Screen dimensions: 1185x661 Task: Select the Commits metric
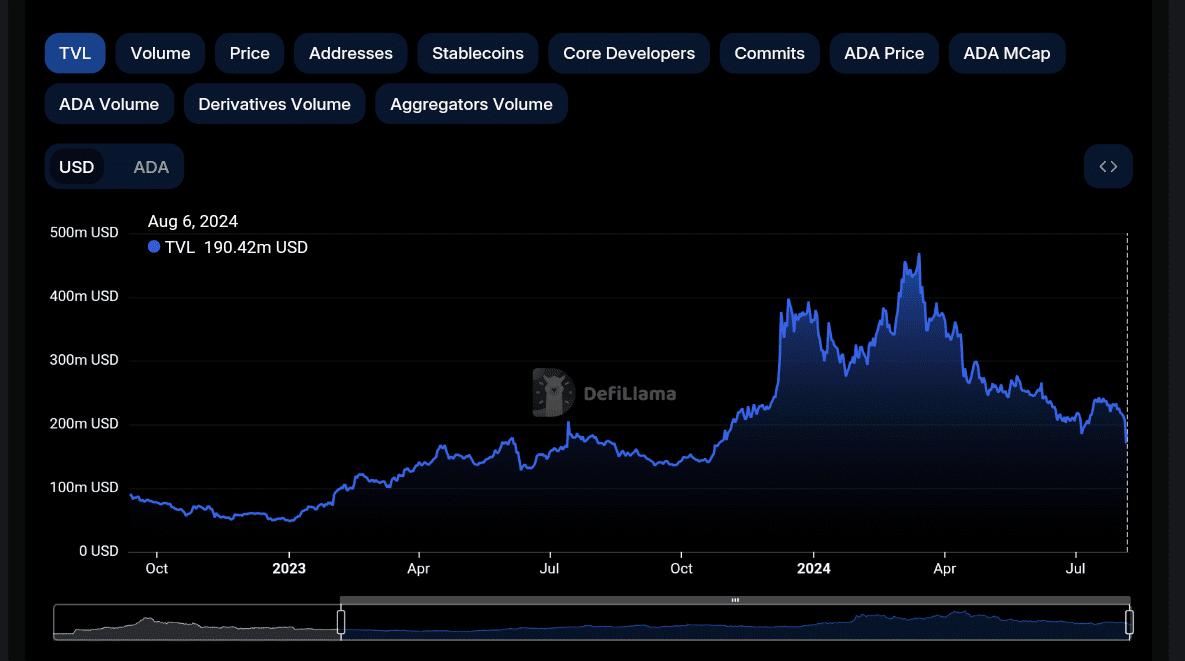769,53
